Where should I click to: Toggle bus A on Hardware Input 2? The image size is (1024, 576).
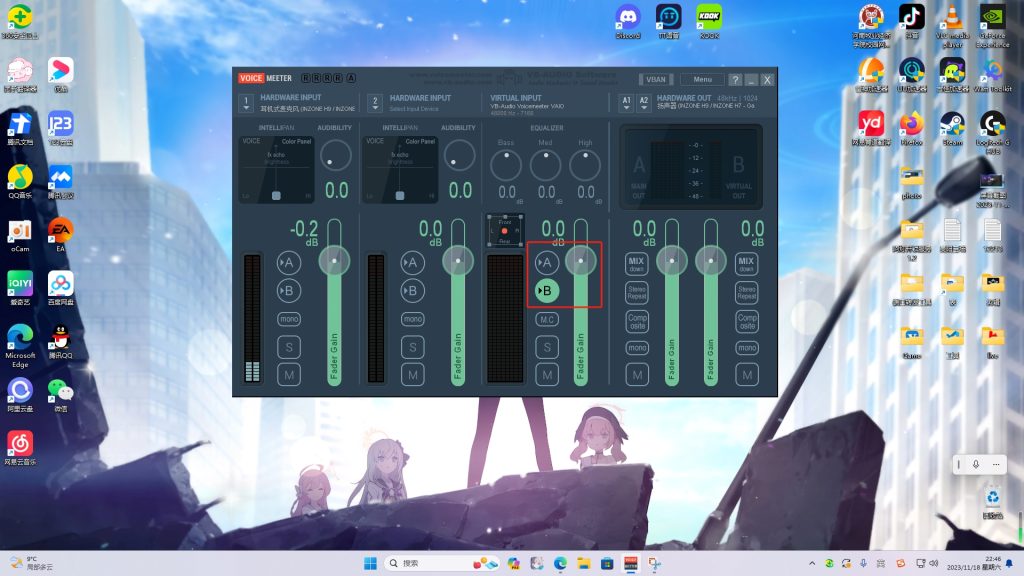click(412, 263)
